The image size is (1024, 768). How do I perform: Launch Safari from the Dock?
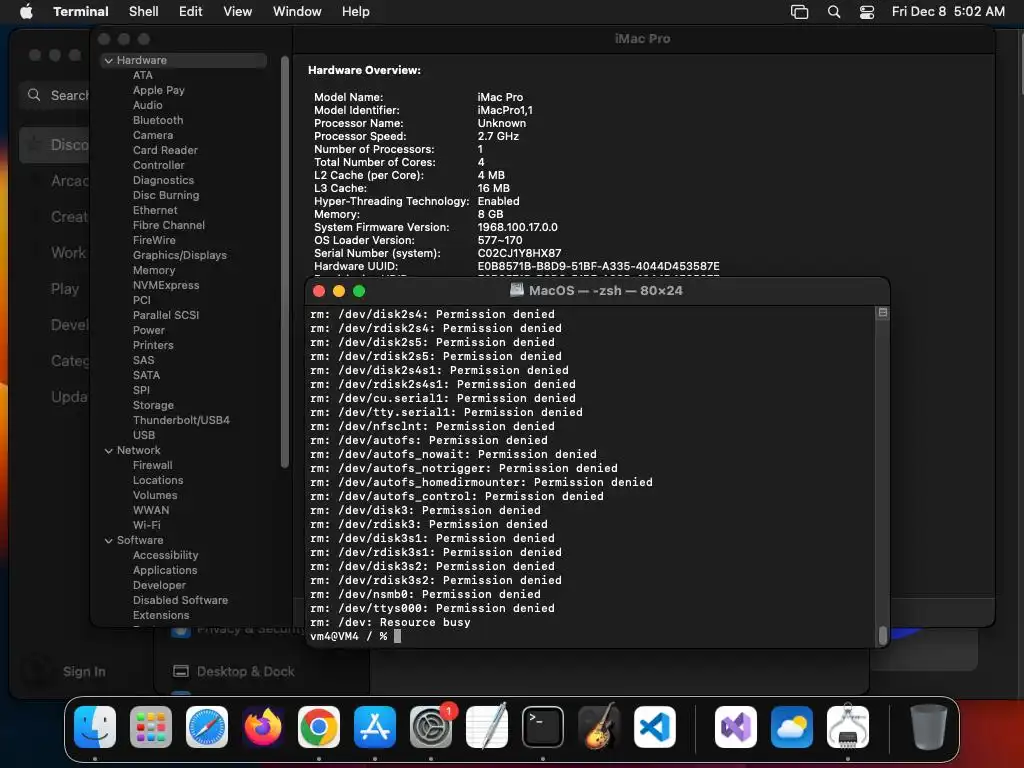pos(207,727)
